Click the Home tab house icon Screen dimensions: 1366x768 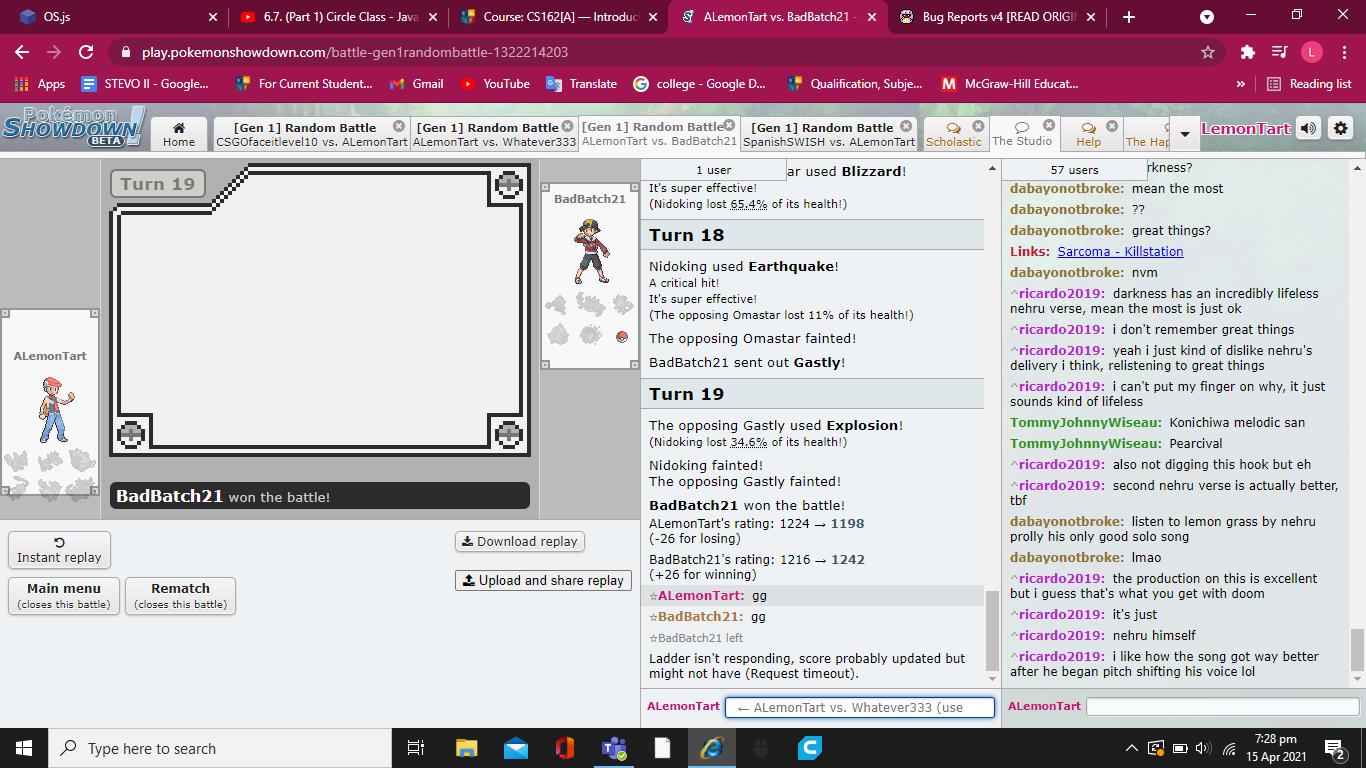179,128
